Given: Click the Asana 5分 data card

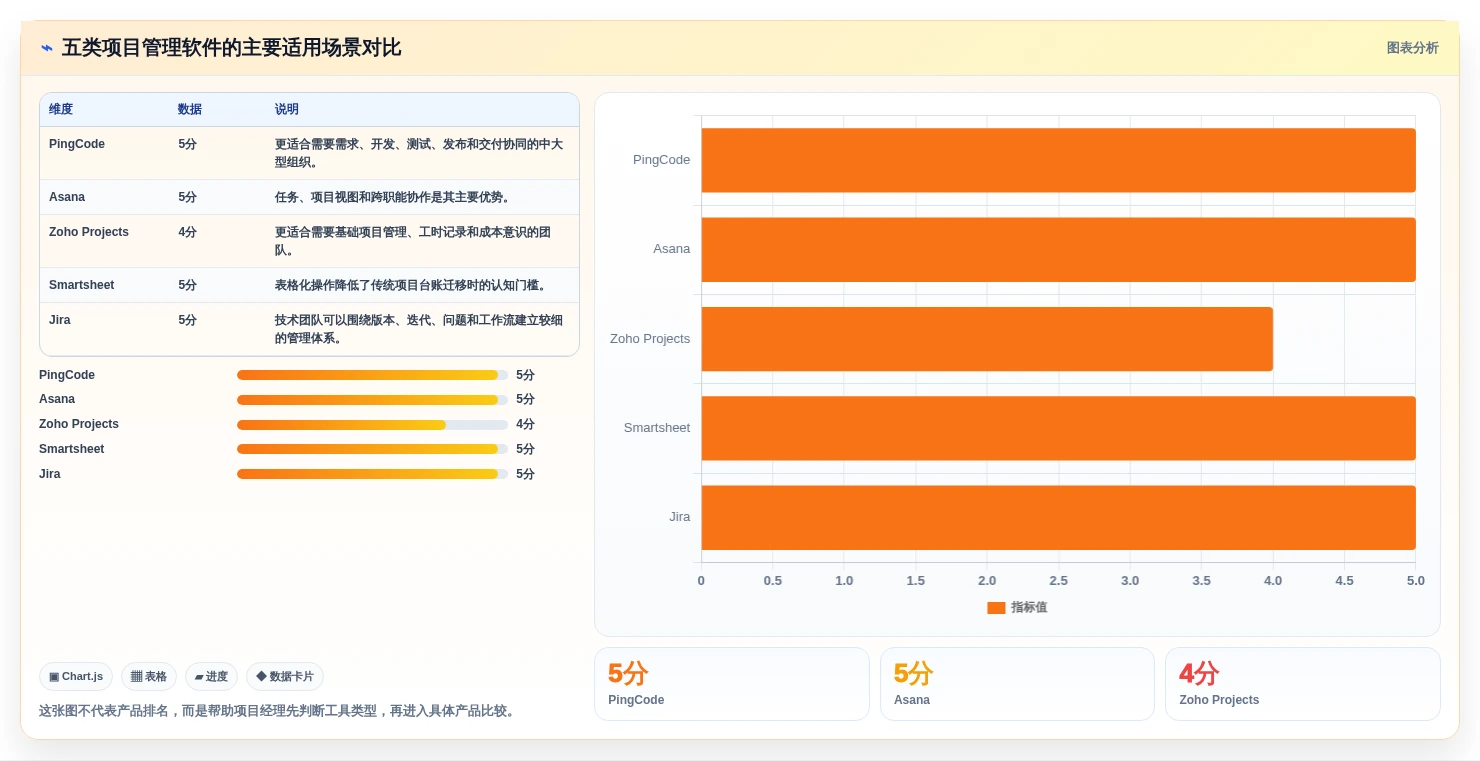Looking at the screenshot, I should [x=1017, y=684].
